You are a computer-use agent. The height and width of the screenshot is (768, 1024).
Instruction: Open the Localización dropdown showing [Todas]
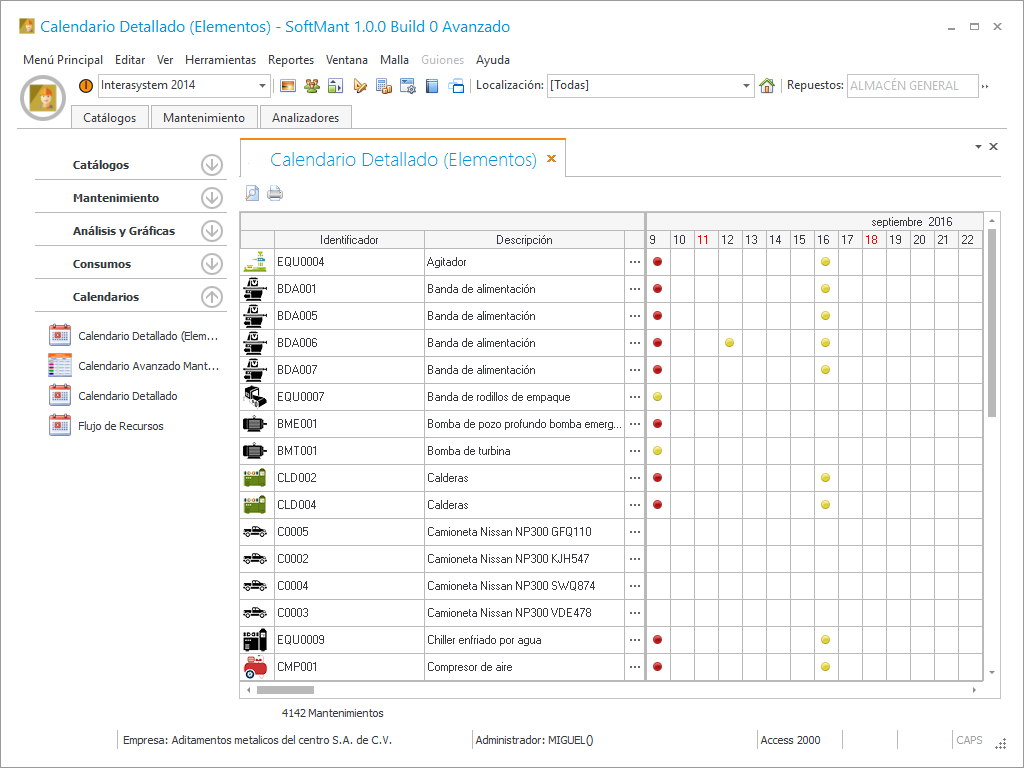tap(746, 86)
